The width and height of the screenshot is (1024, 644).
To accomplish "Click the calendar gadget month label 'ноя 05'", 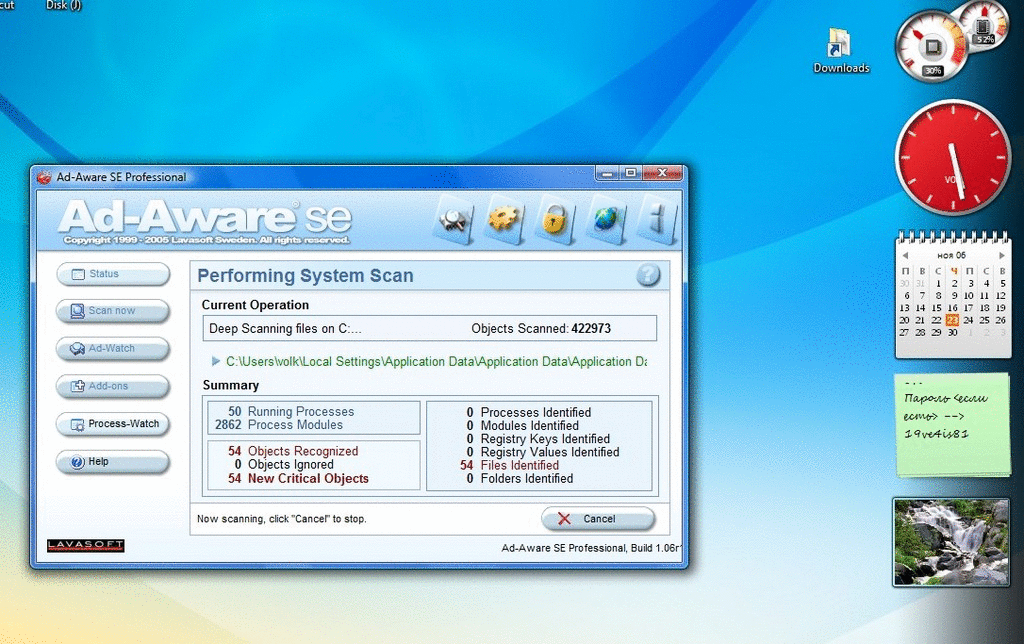I will [952, 255].
